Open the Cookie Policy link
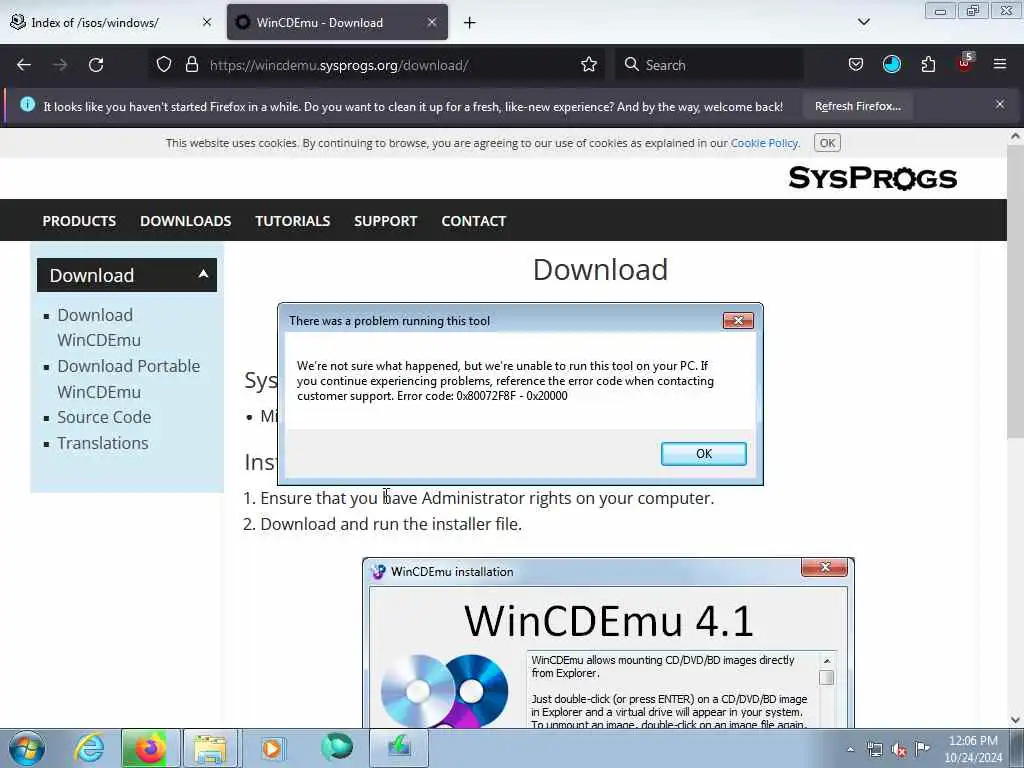This screenshot has width=1024, height=768. (x=764, y=143)
